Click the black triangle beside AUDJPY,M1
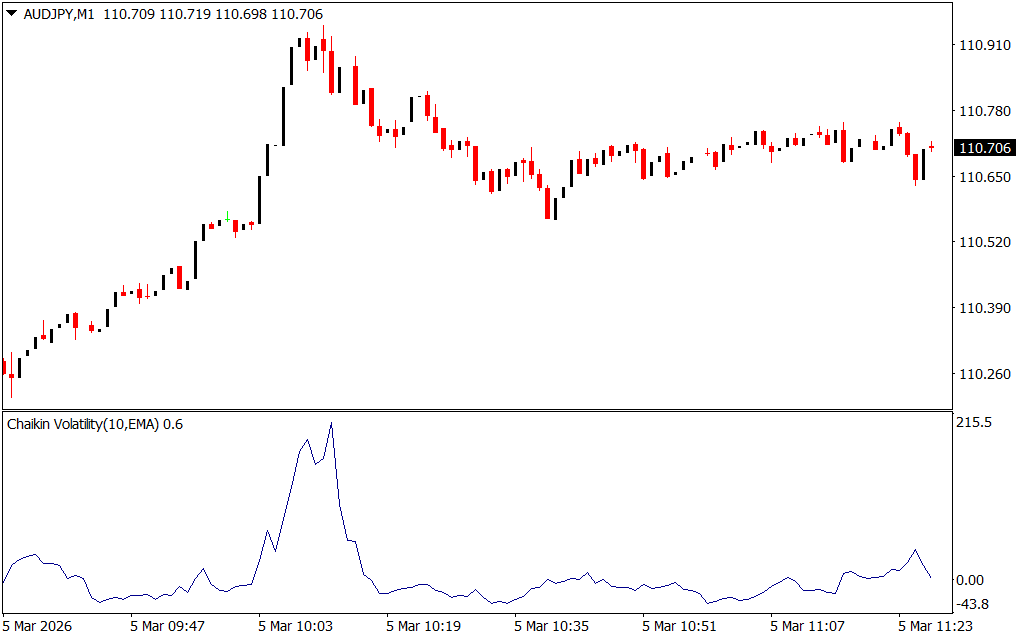This screenshot has height=640, width=1024. tap(12, 15)
